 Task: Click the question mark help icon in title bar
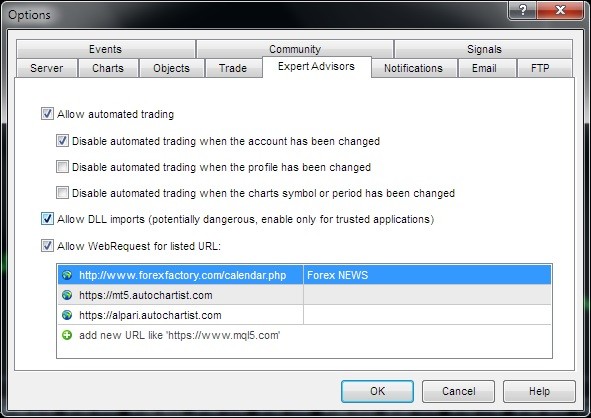coord(522,10)
